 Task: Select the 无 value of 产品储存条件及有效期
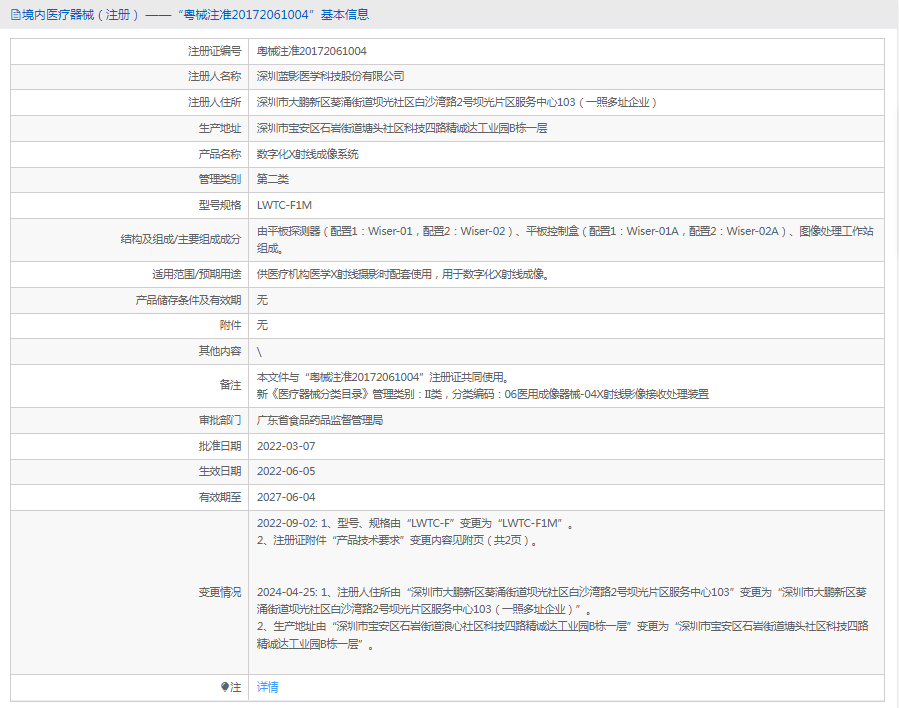(x=262, y=300)
